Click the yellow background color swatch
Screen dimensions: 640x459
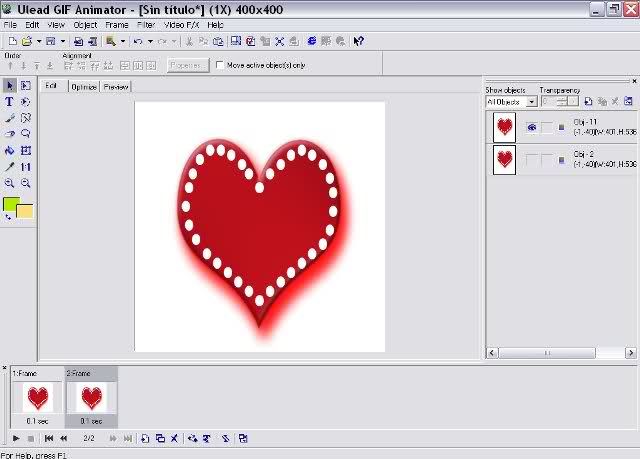27,212
